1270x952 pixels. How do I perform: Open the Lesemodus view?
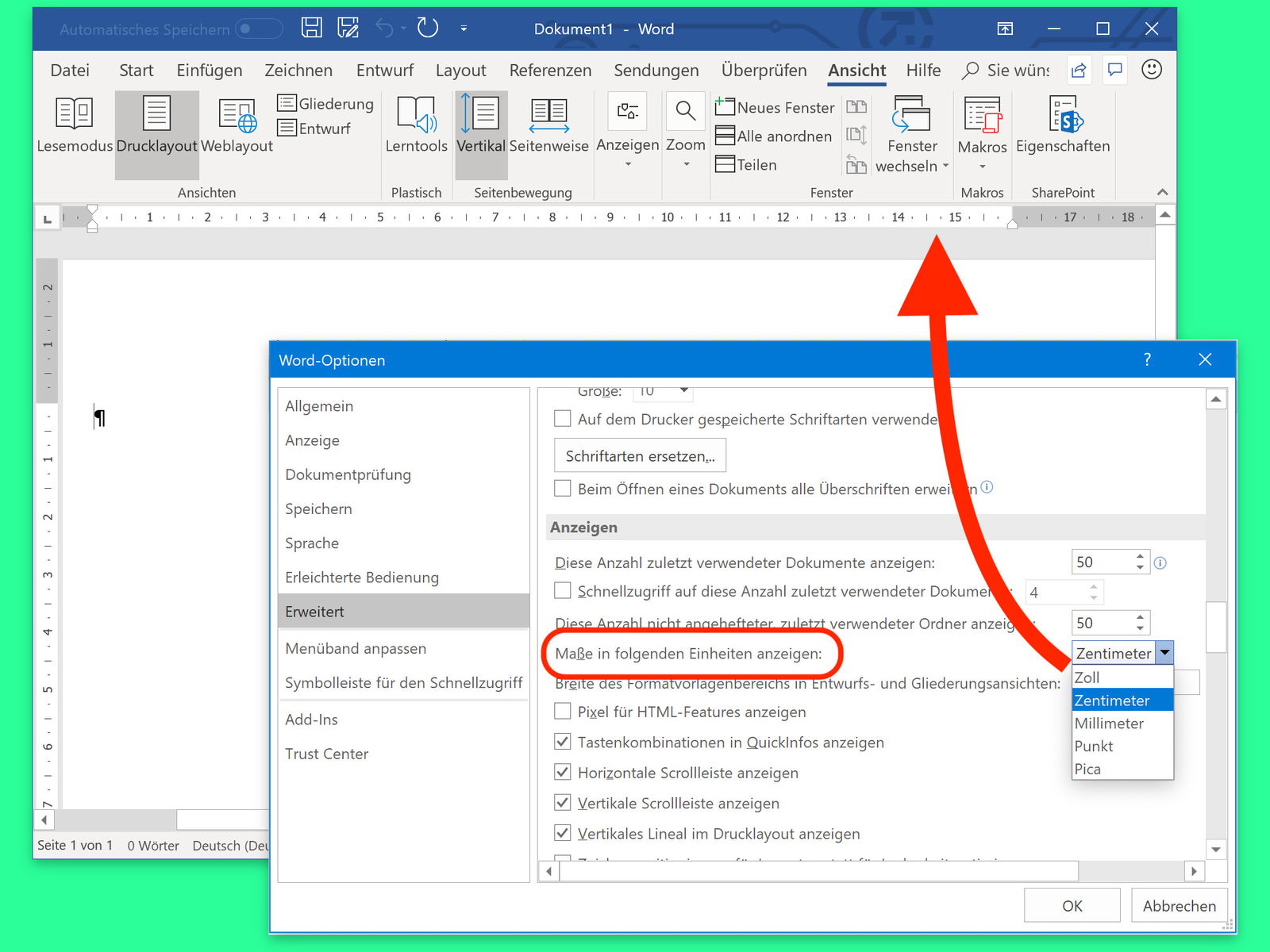tap(75, 125)
